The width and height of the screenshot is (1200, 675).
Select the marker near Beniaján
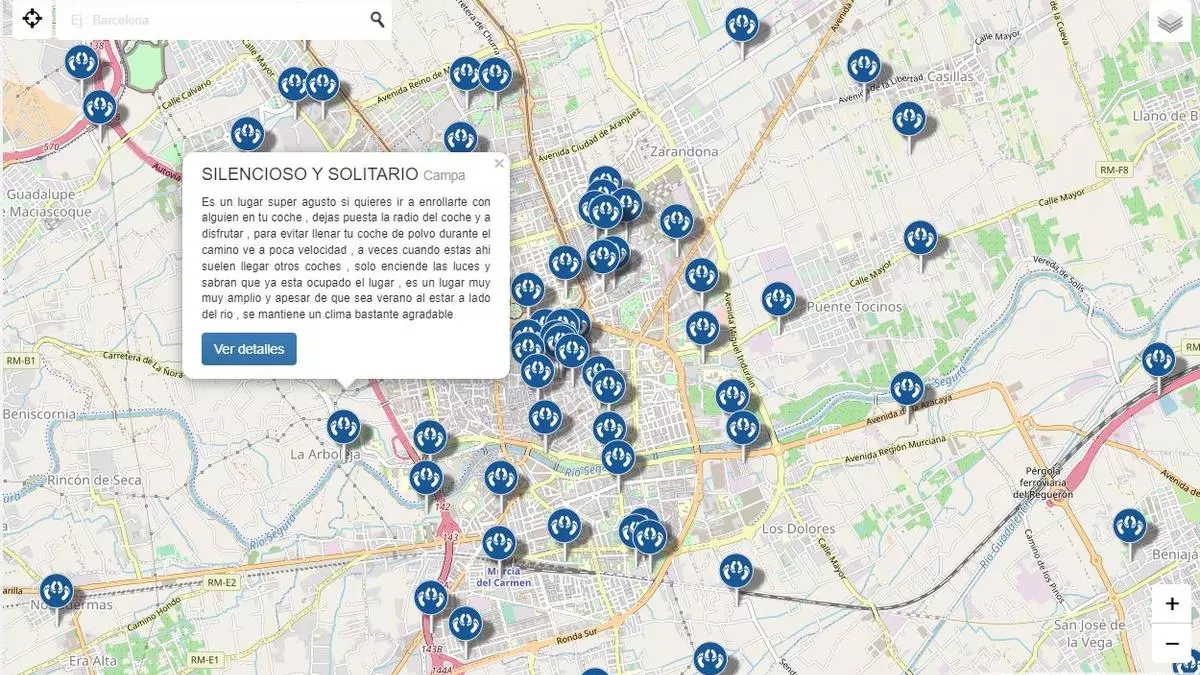1130,526
